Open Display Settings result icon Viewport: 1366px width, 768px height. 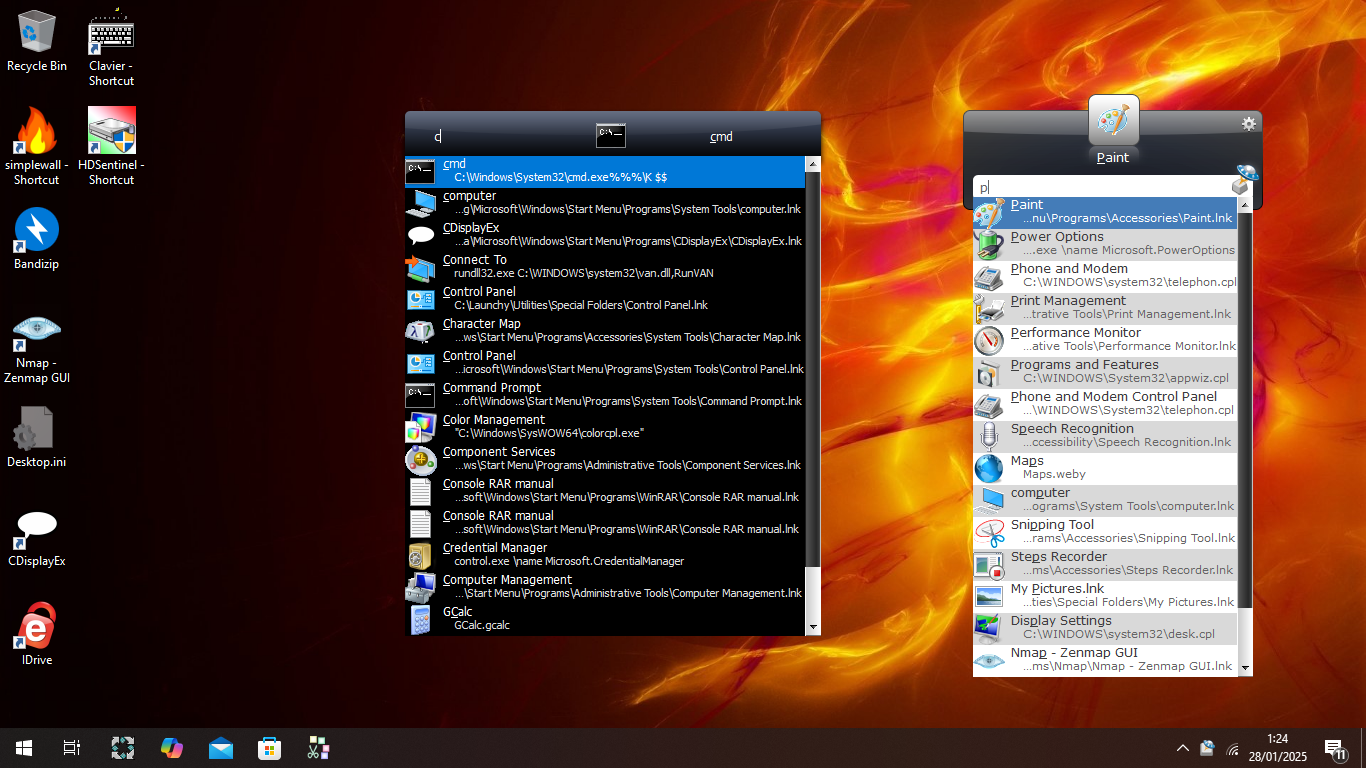coord(989,628)
